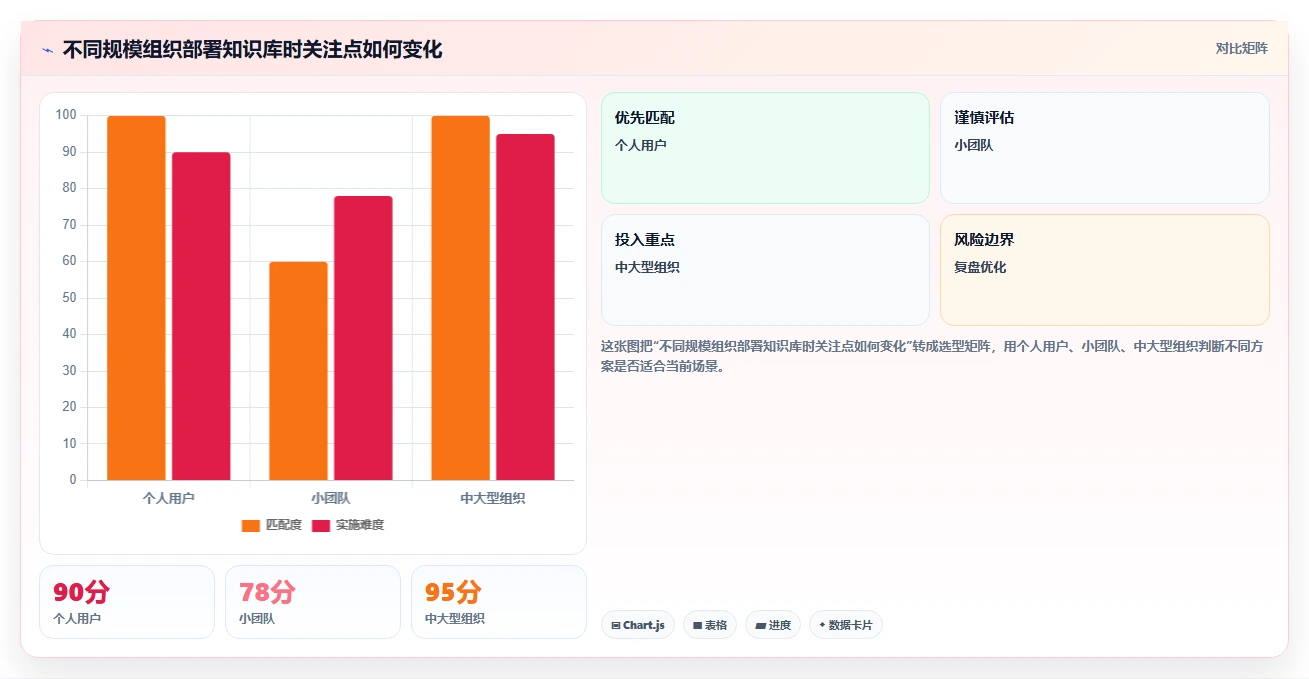This screenshot has width=1309, height=679.
Task: Click the red 实施难度 legend swatch
Action: [x=321, y=525]
